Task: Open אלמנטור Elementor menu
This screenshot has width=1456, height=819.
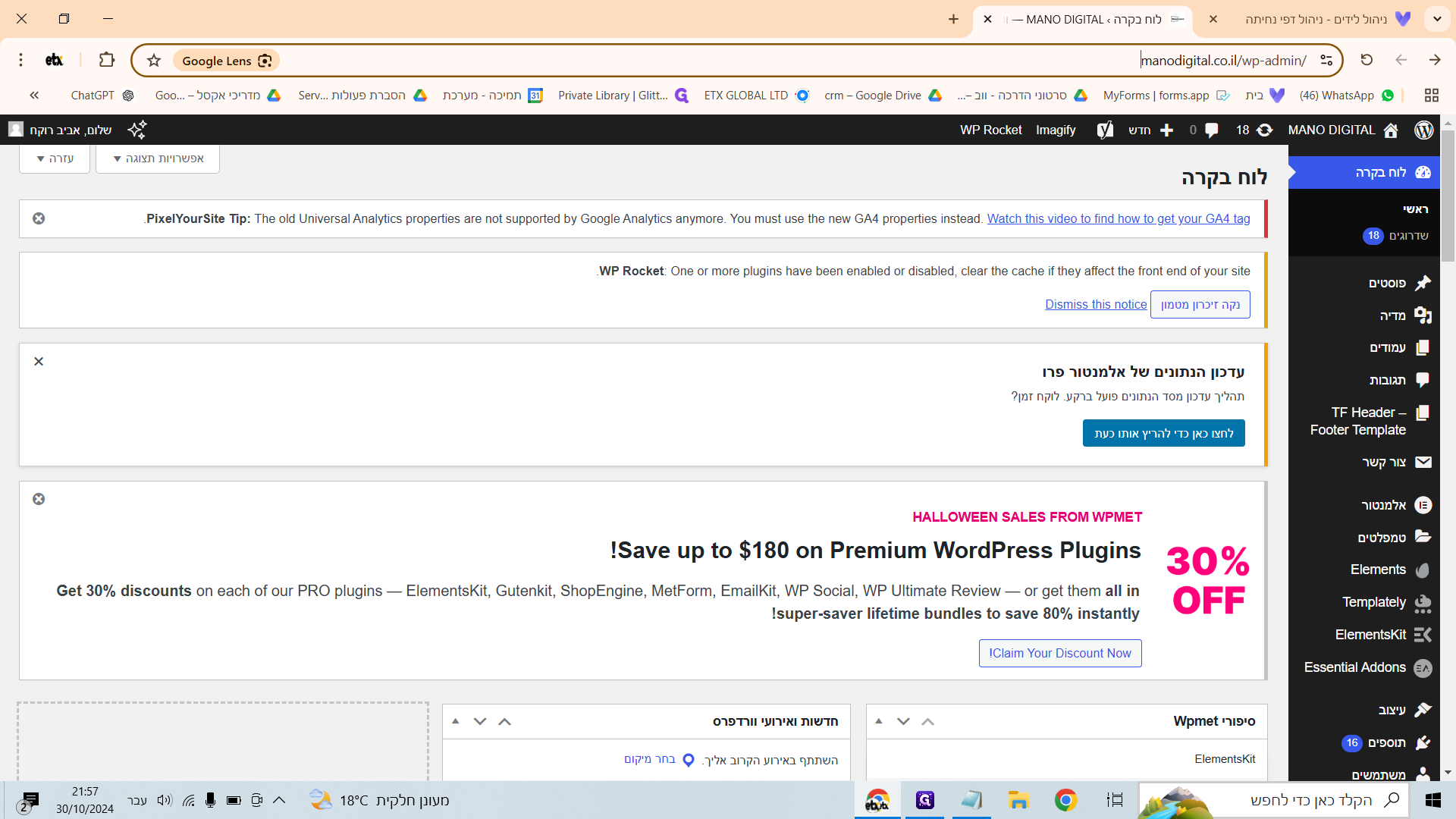Action: pos(1363,505)
